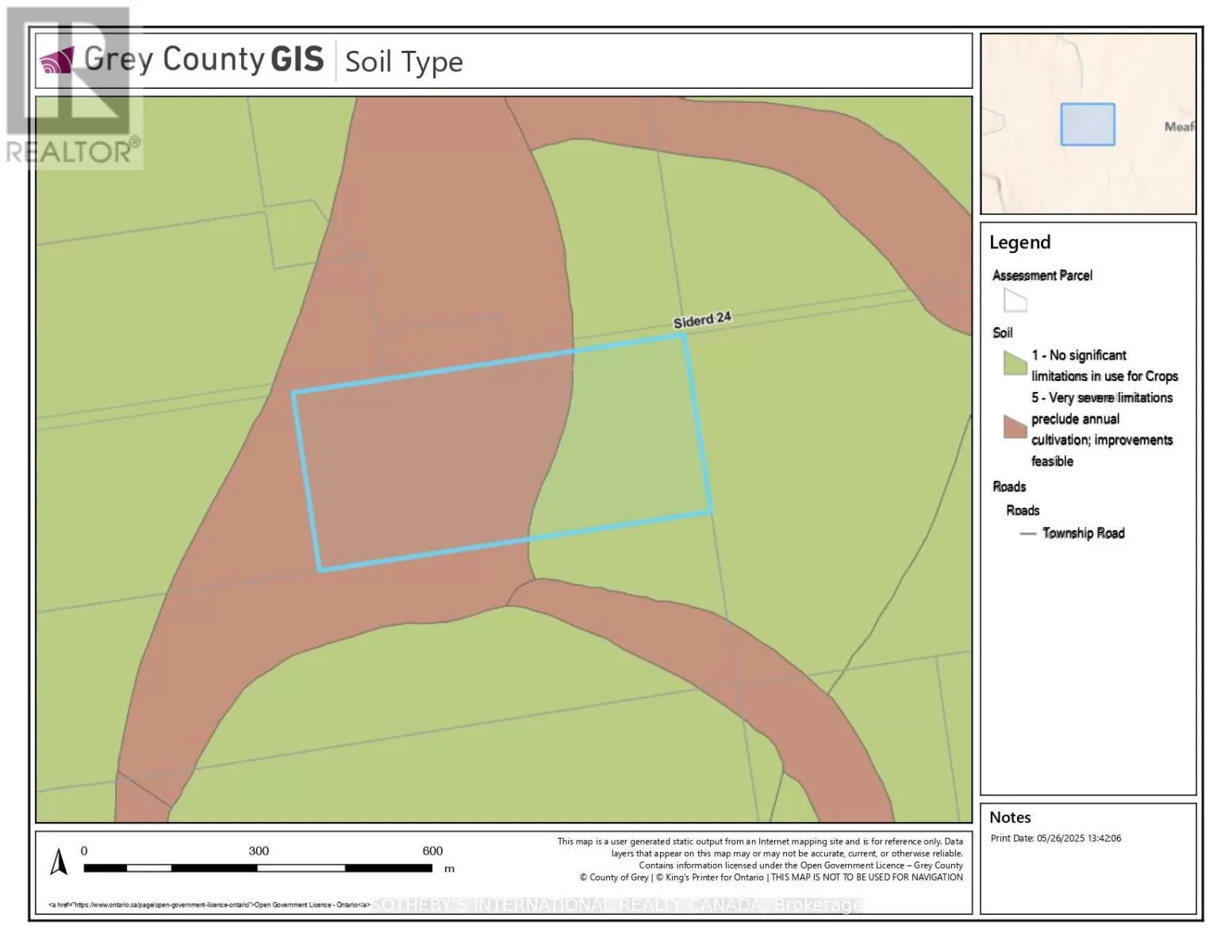
Task: Click the blue extent rectangle in overview map
Action: [x=1087, y=125]
